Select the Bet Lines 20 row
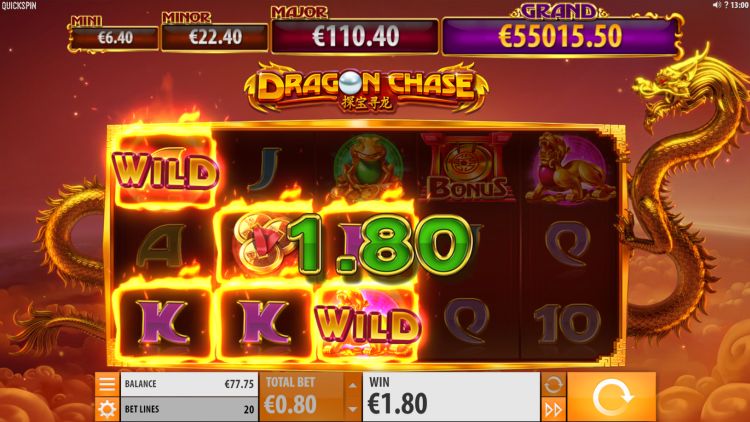The image size is (750, 422). [x=189, y=409]
